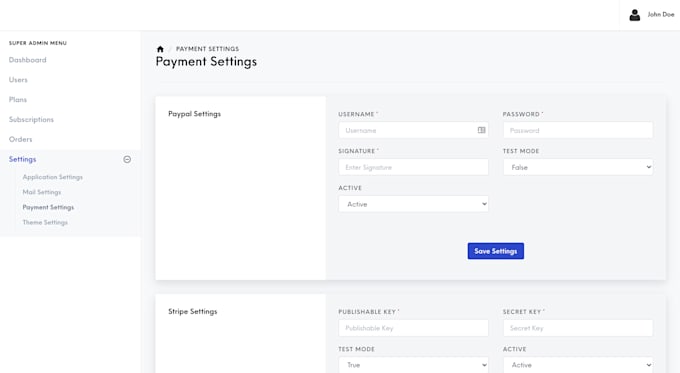Screen dimensions: 680x373
Task: Click the PAYMENT SETTINGS breadcrumb text
Action: tap(207, 49)
